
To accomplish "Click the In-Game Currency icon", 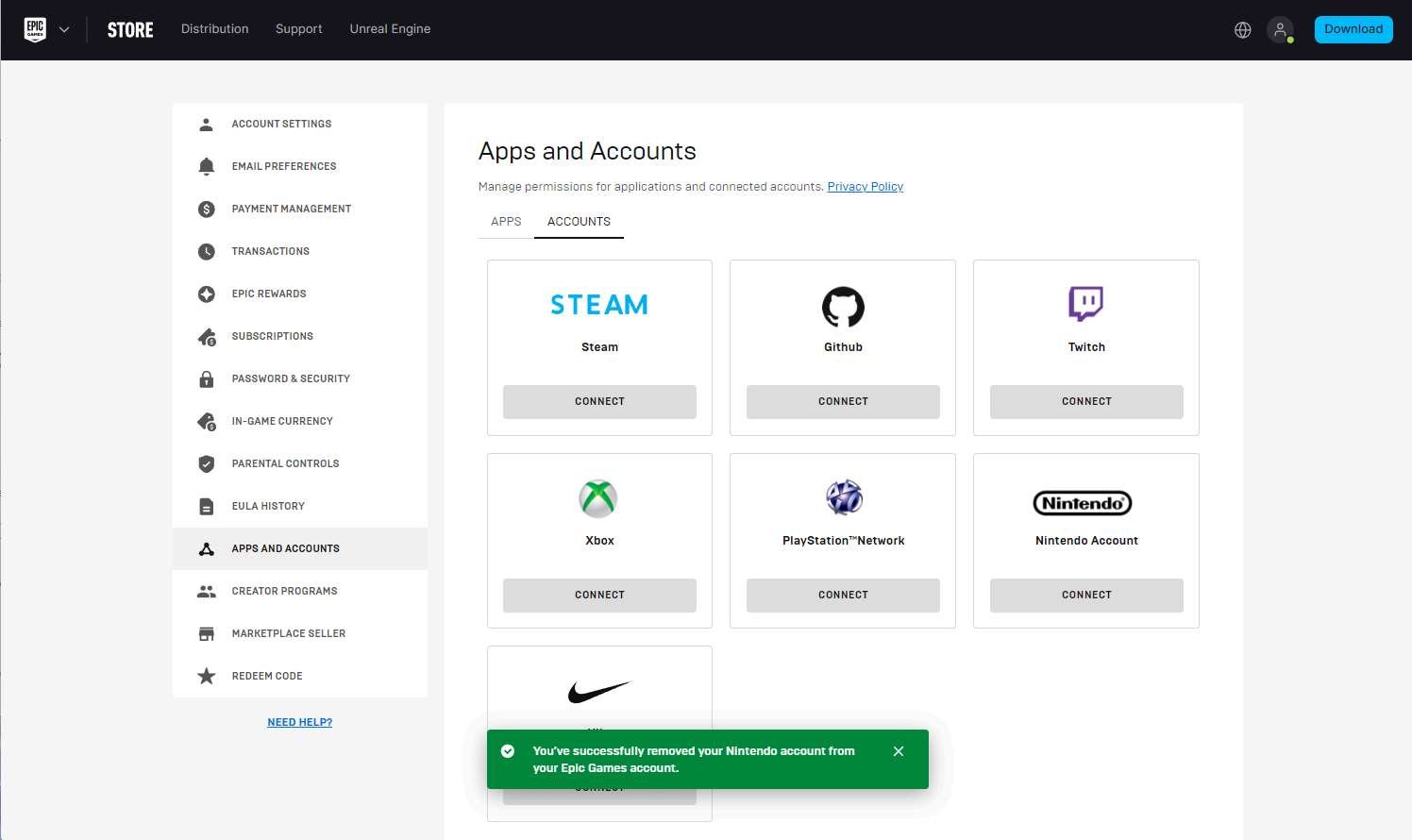I will click(x=207, y=422).
